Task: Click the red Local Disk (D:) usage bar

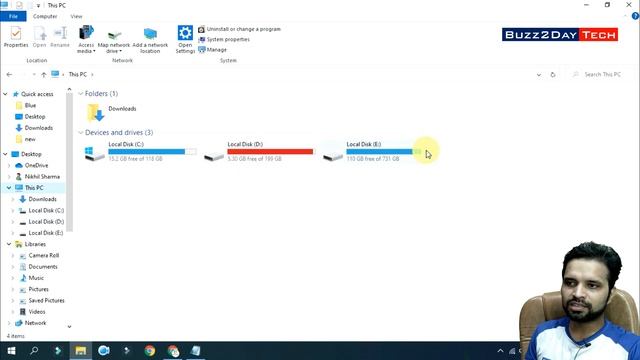Action: (x=270, y=152)
